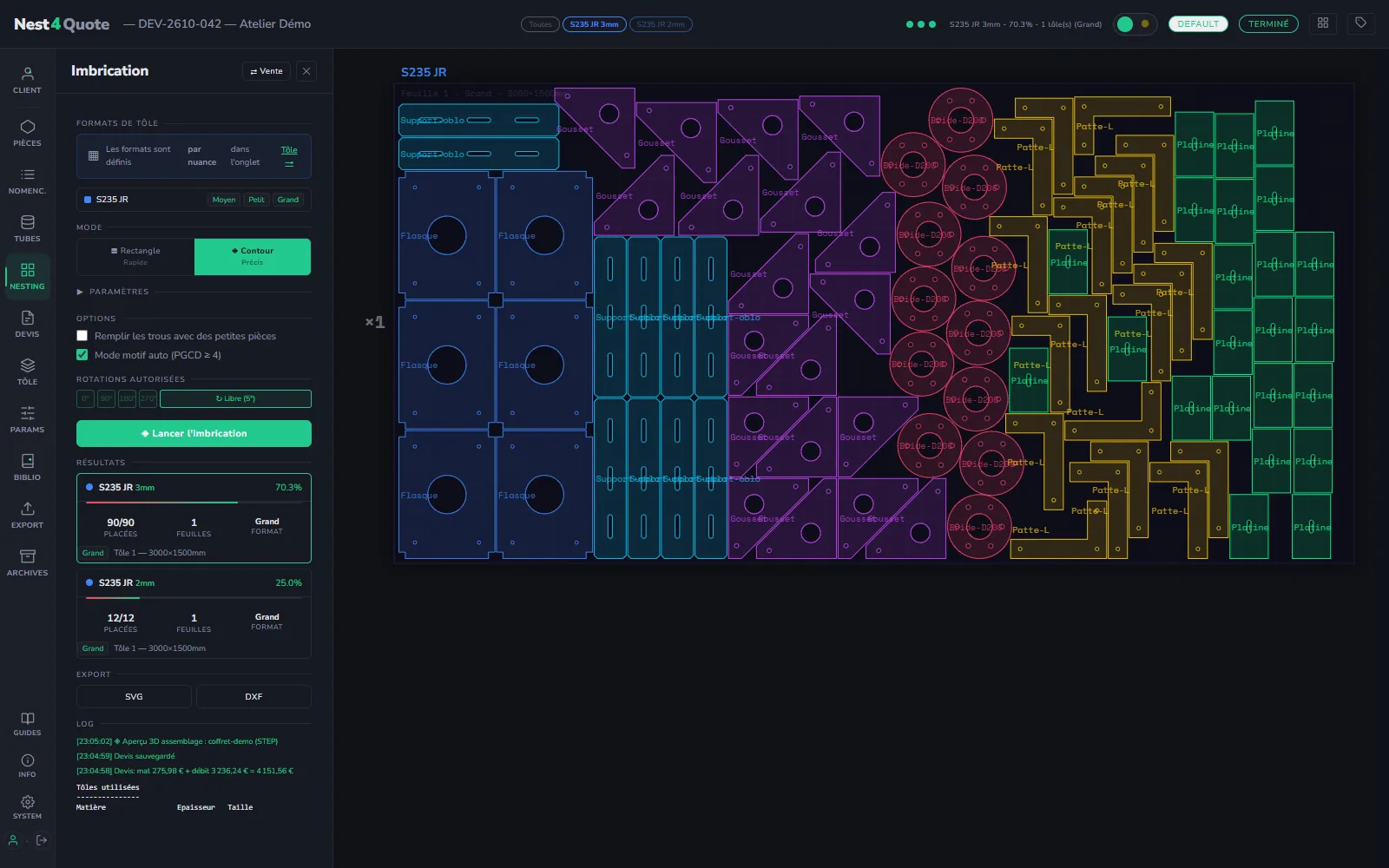Screen dimensions: 1389x868
Task: Open the Archives section
Action: [27, 562]
